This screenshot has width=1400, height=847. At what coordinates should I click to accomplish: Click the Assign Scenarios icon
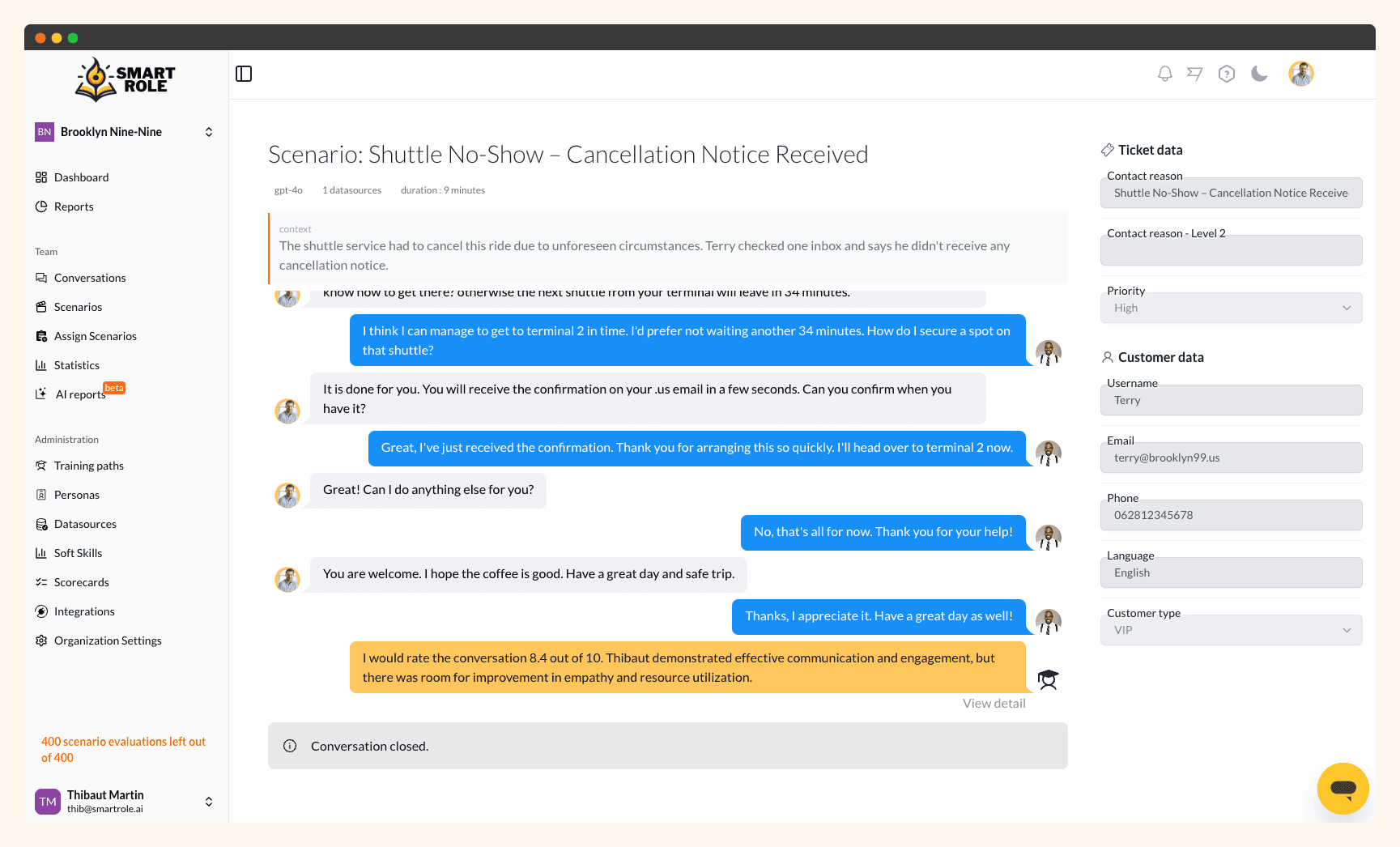41,336
